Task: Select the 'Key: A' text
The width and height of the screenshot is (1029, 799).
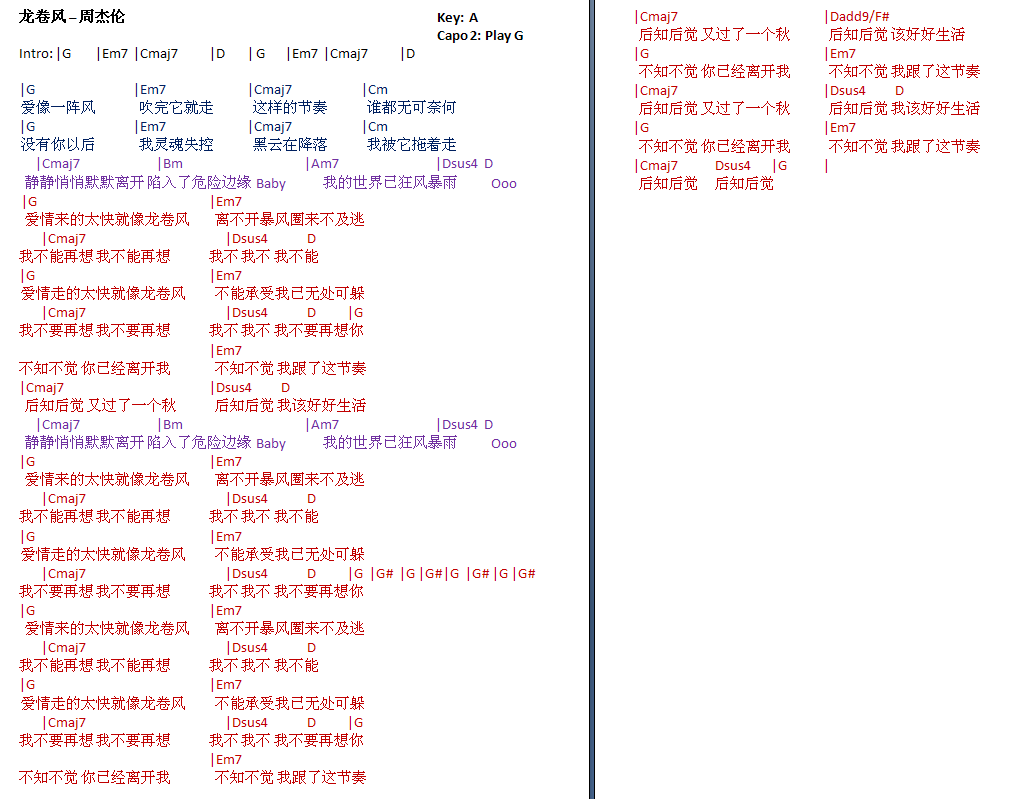Action: (457, 18)
